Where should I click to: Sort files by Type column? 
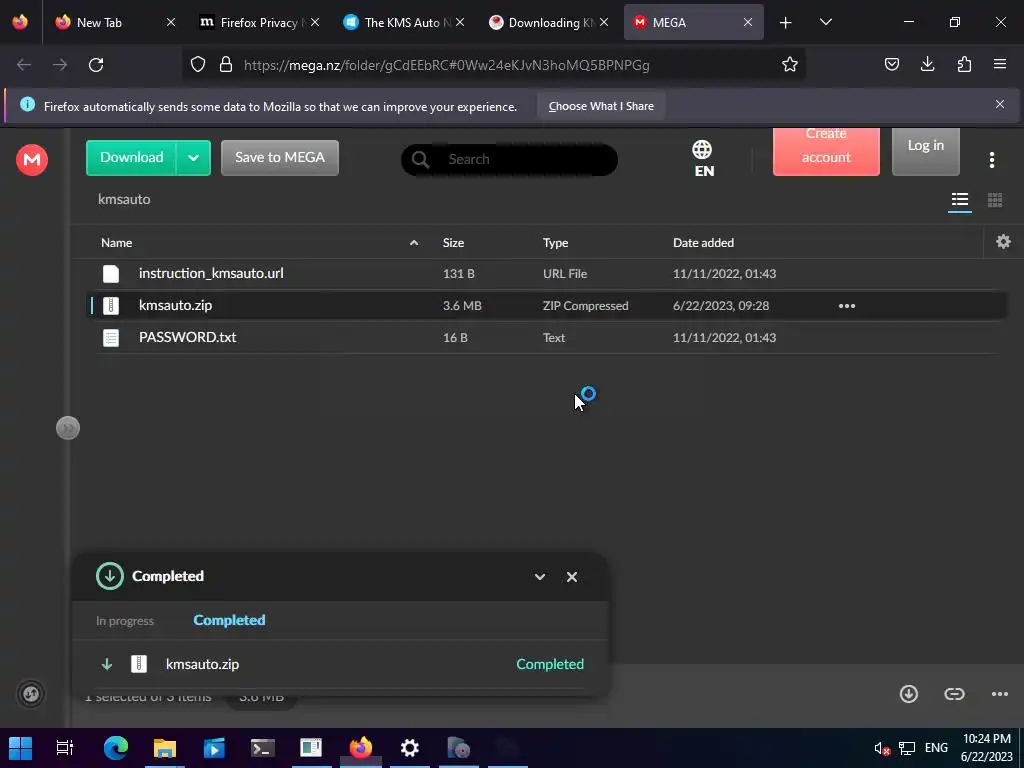[555, 243]
